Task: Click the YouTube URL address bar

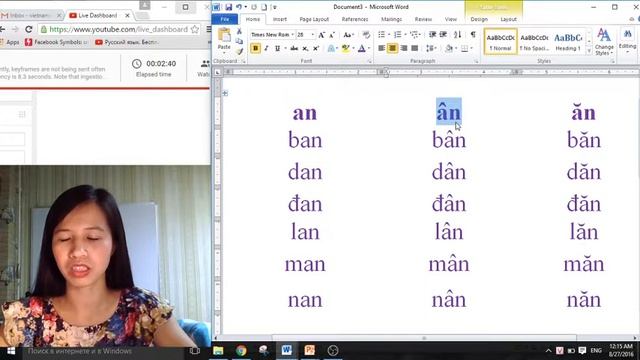Action: click(118, 29)
